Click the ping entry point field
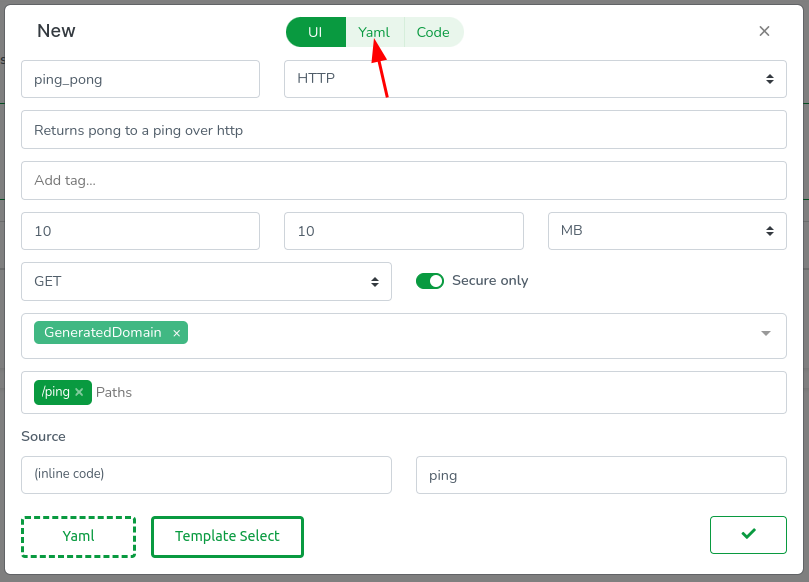The image size is (809, 582). (x=601, y=475)
